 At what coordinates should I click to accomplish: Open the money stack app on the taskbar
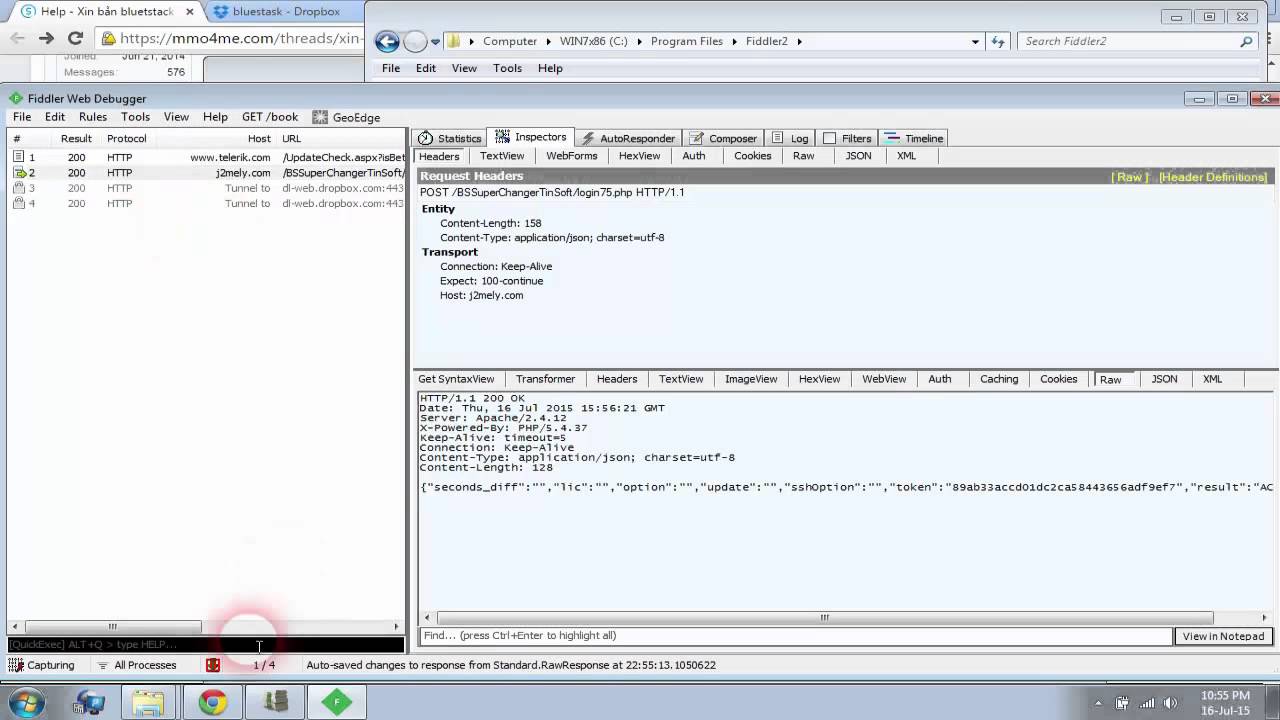click(x=275, y=703)
